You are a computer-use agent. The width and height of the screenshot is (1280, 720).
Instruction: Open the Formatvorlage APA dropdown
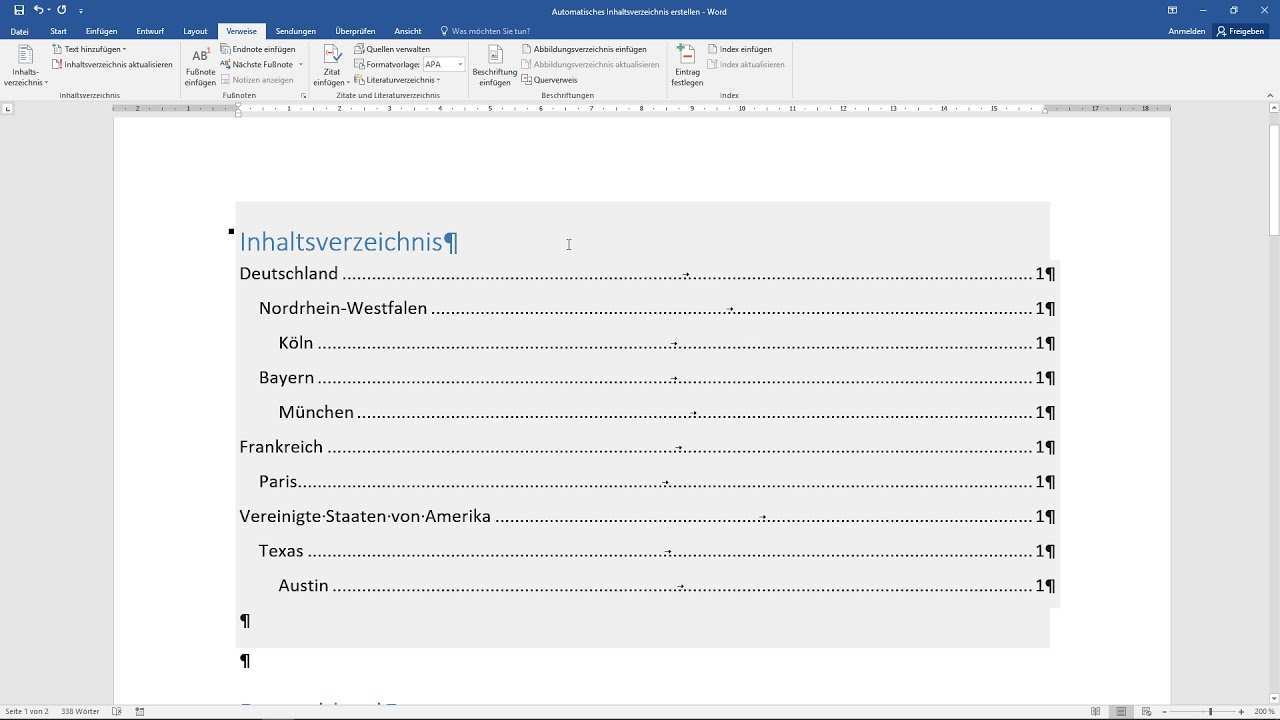[460, 64]
